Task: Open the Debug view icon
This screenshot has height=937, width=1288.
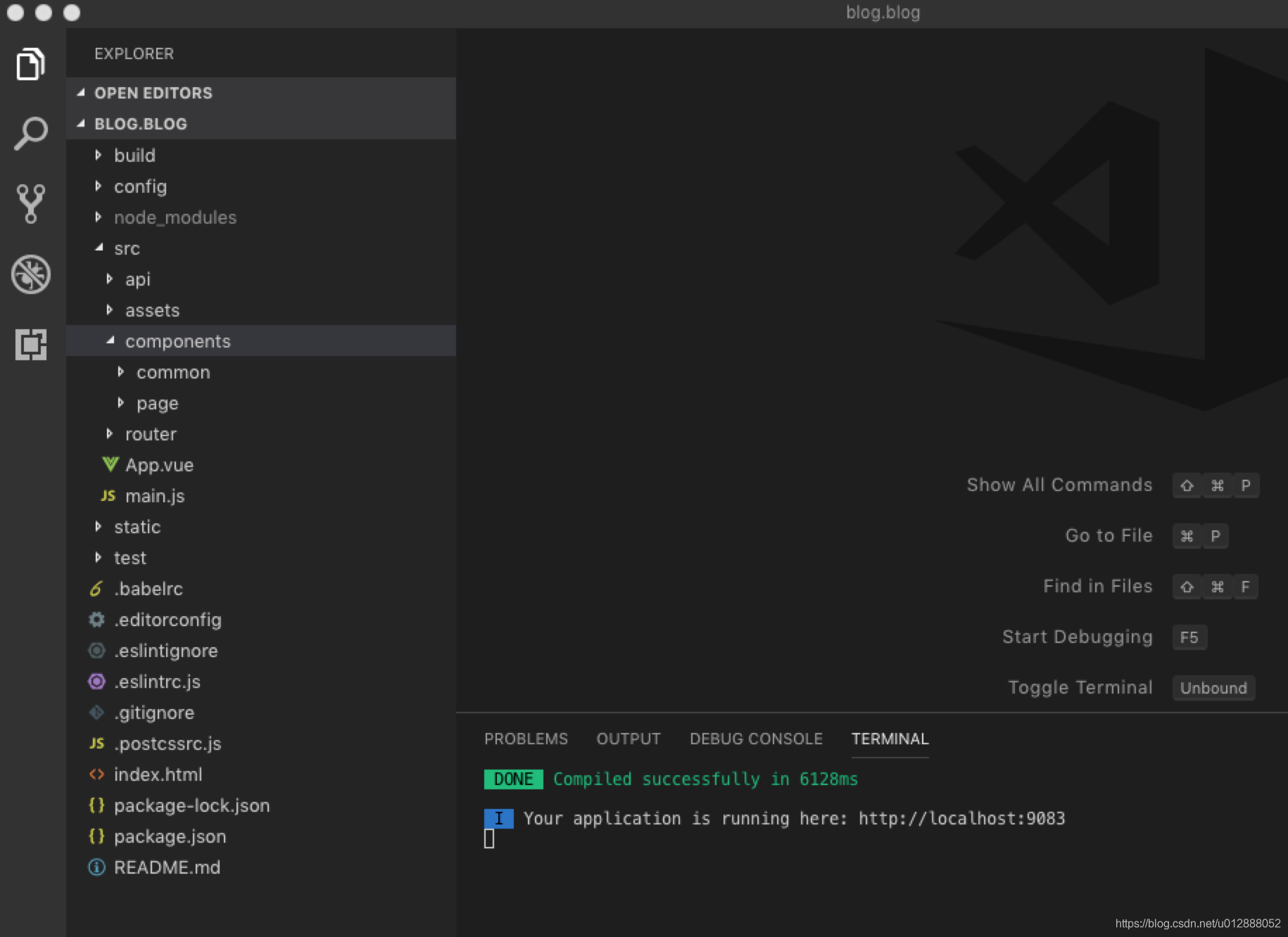Action: click(x=30, y=274)
